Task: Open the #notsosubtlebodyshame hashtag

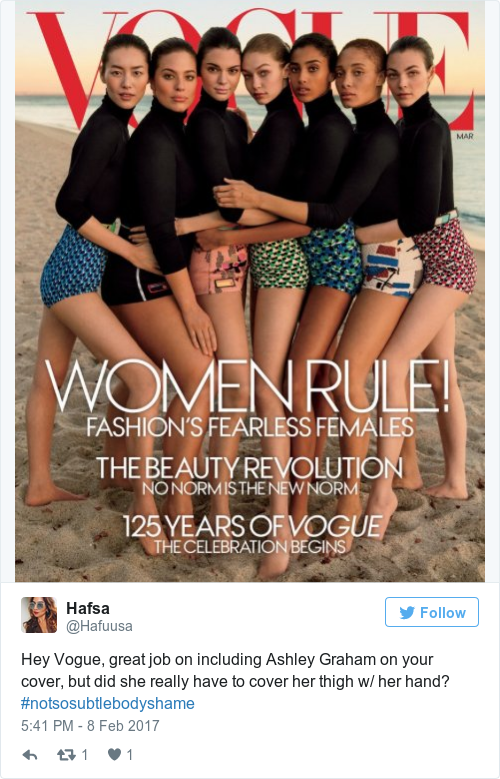Action: click(108, 703)
